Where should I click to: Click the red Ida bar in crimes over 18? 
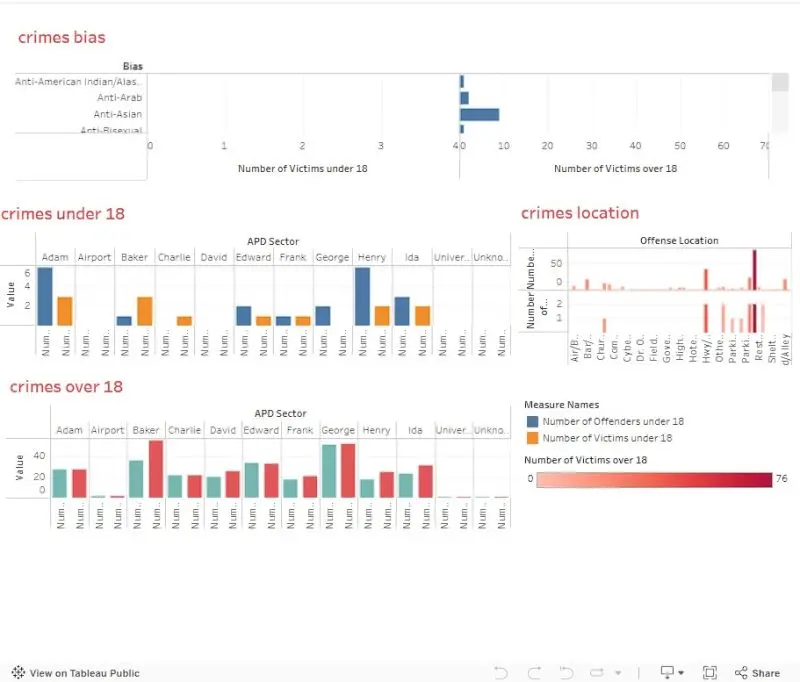[426, 482]
